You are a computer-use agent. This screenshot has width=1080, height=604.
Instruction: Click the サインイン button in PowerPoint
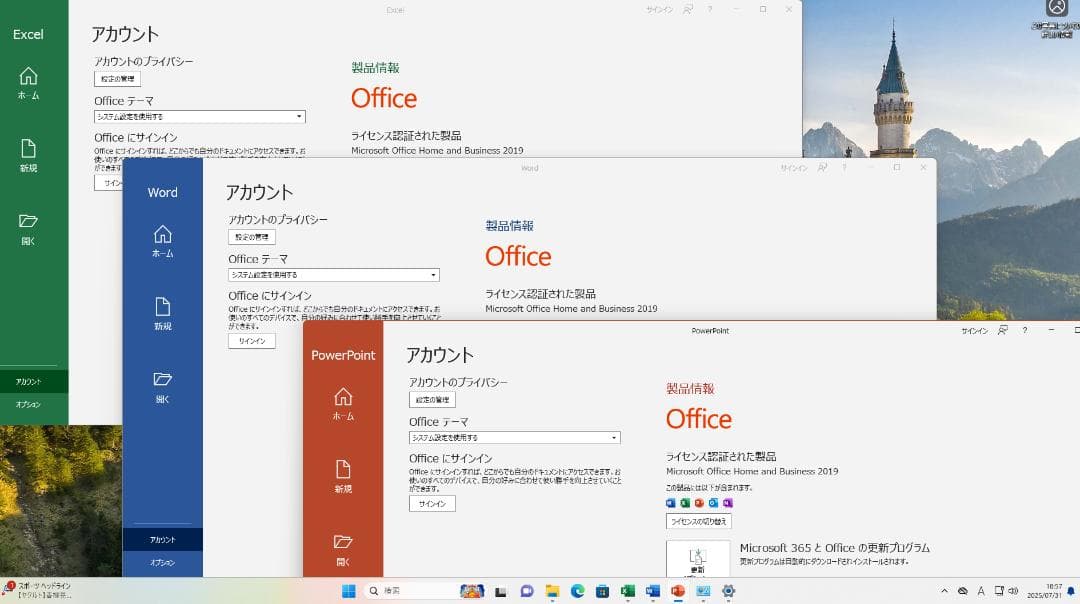pos(431,503)
